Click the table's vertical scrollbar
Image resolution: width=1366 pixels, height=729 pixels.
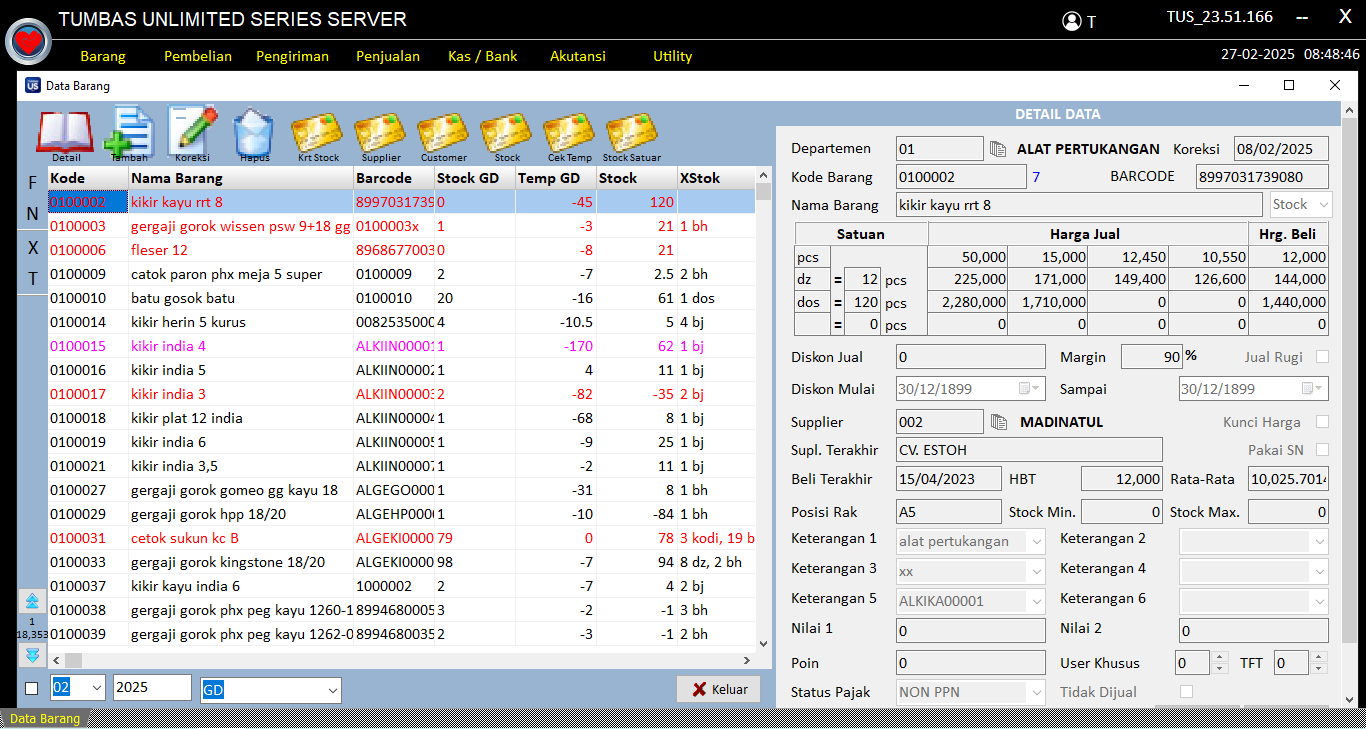click(764, 410)
